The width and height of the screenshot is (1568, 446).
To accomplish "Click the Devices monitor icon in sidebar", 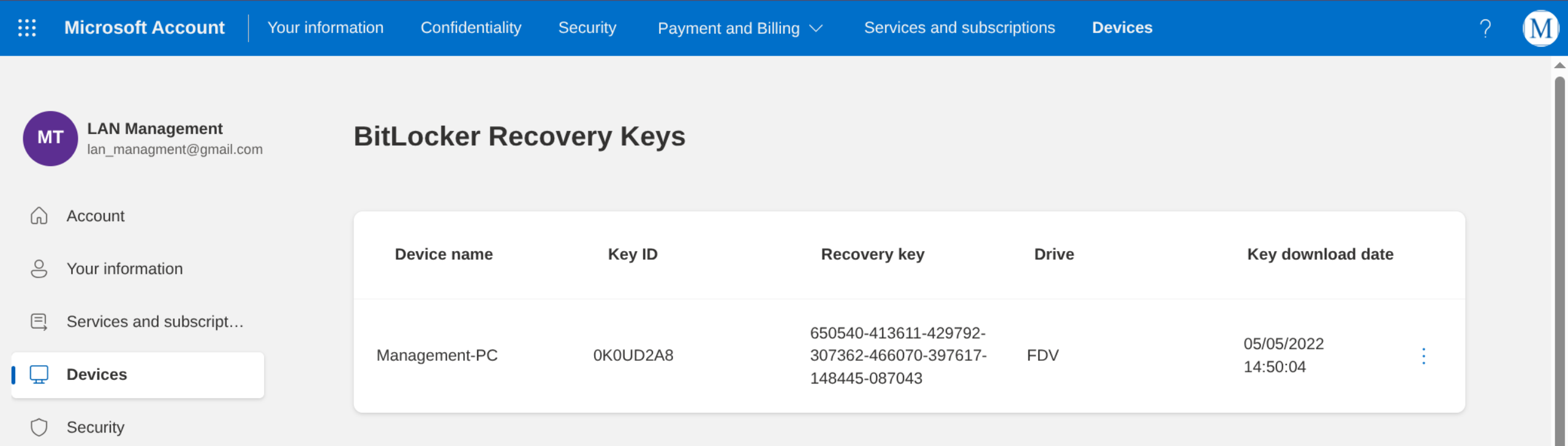I will [39, 374].
